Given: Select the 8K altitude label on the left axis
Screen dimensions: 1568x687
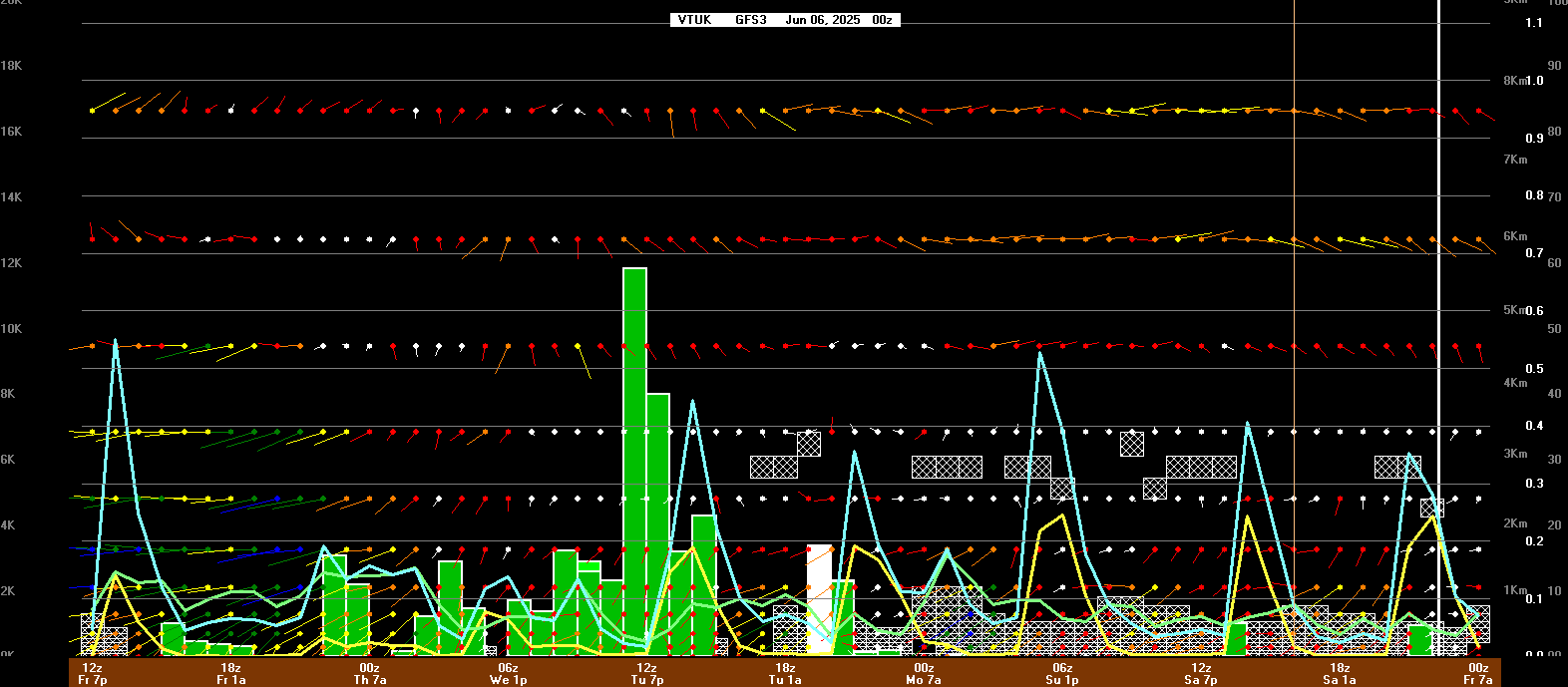Looking at the screenshot, I should (8, 394).
